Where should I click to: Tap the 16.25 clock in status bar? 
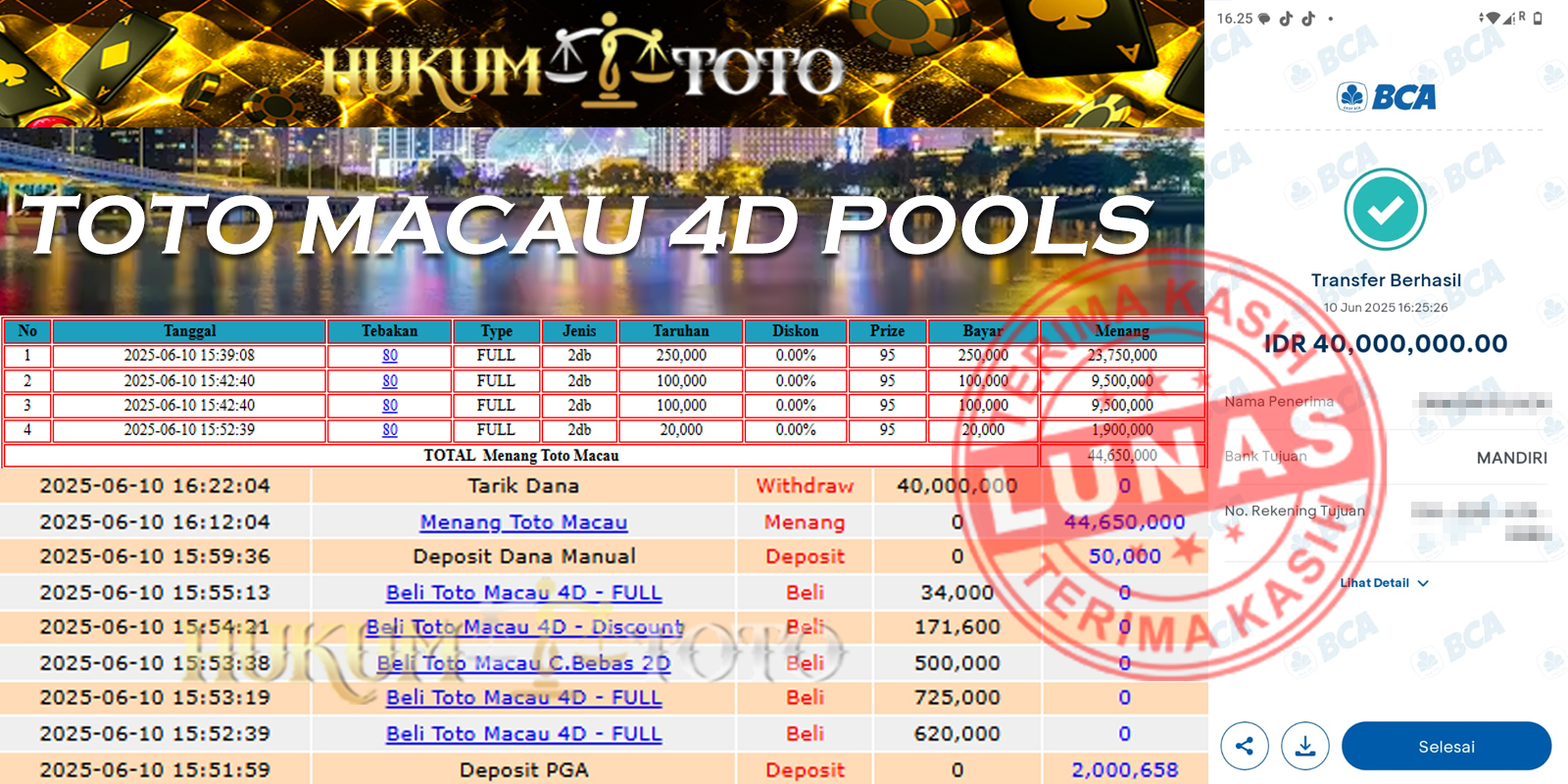(1235, 19)
